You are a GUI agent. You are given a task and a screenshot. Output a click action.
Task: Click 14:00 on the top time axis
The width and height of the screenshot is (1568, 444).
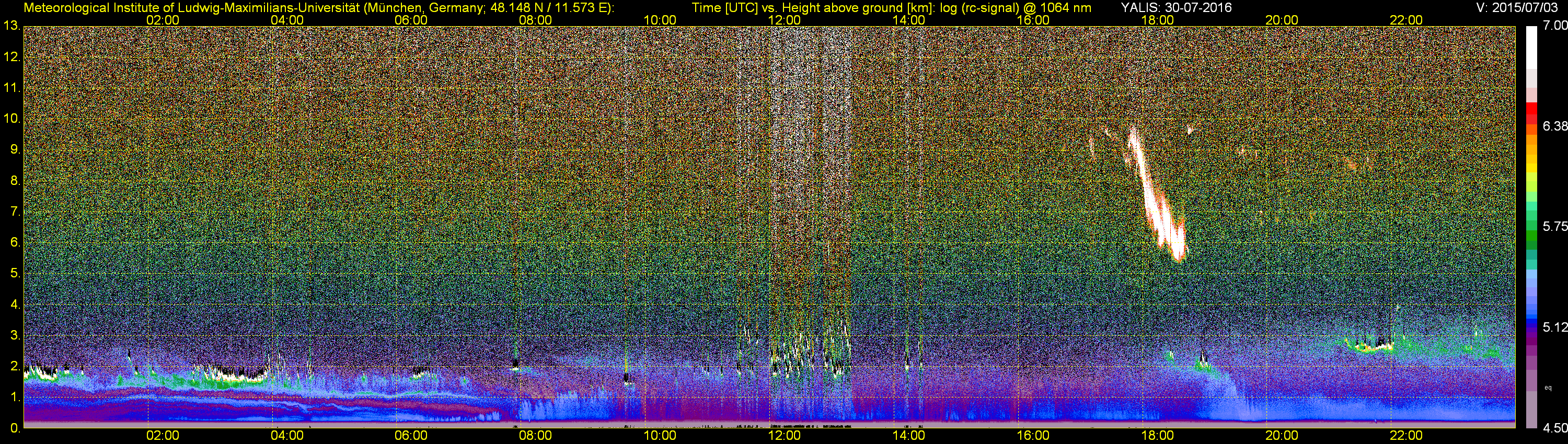(x=909, y=20)
